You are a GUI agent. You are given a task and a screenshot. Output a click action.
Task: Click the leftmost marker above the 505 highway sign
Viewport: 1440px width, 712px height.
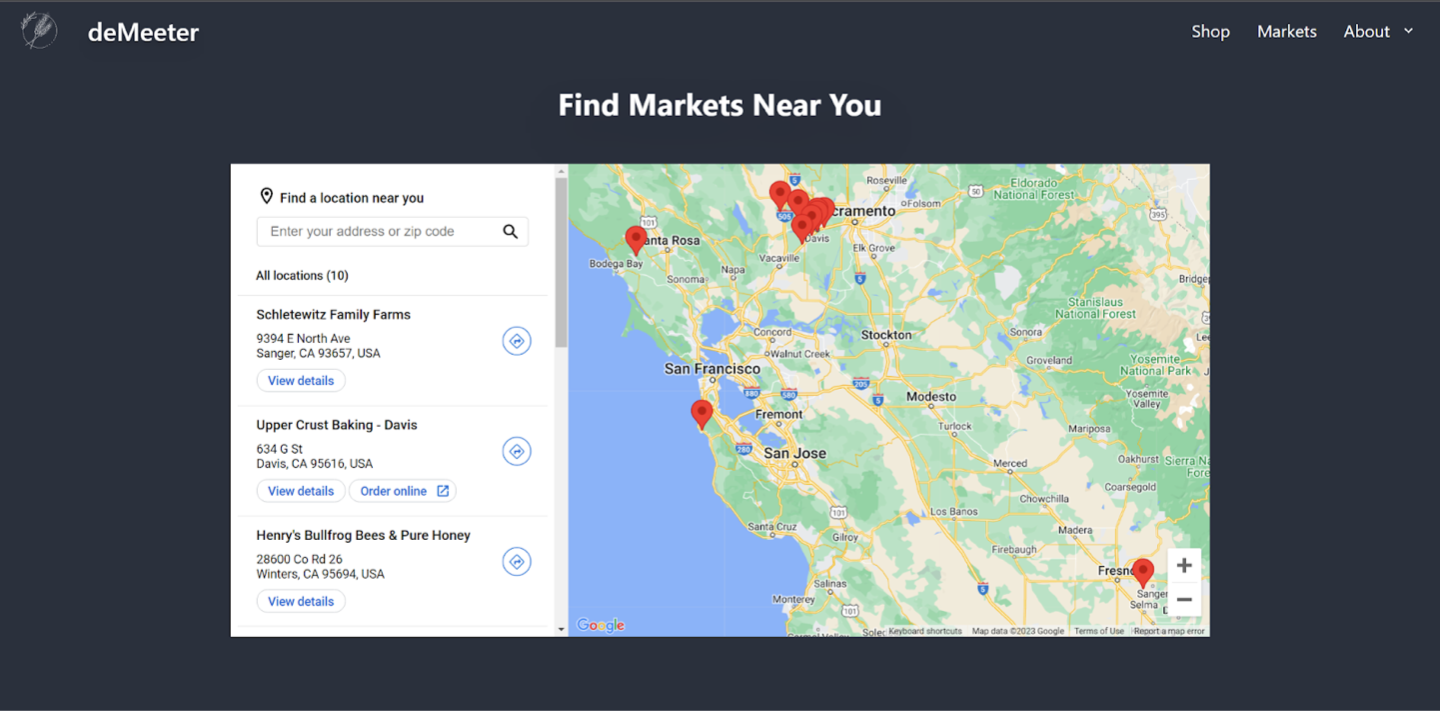pyautogui.click(x=779, y=194)
